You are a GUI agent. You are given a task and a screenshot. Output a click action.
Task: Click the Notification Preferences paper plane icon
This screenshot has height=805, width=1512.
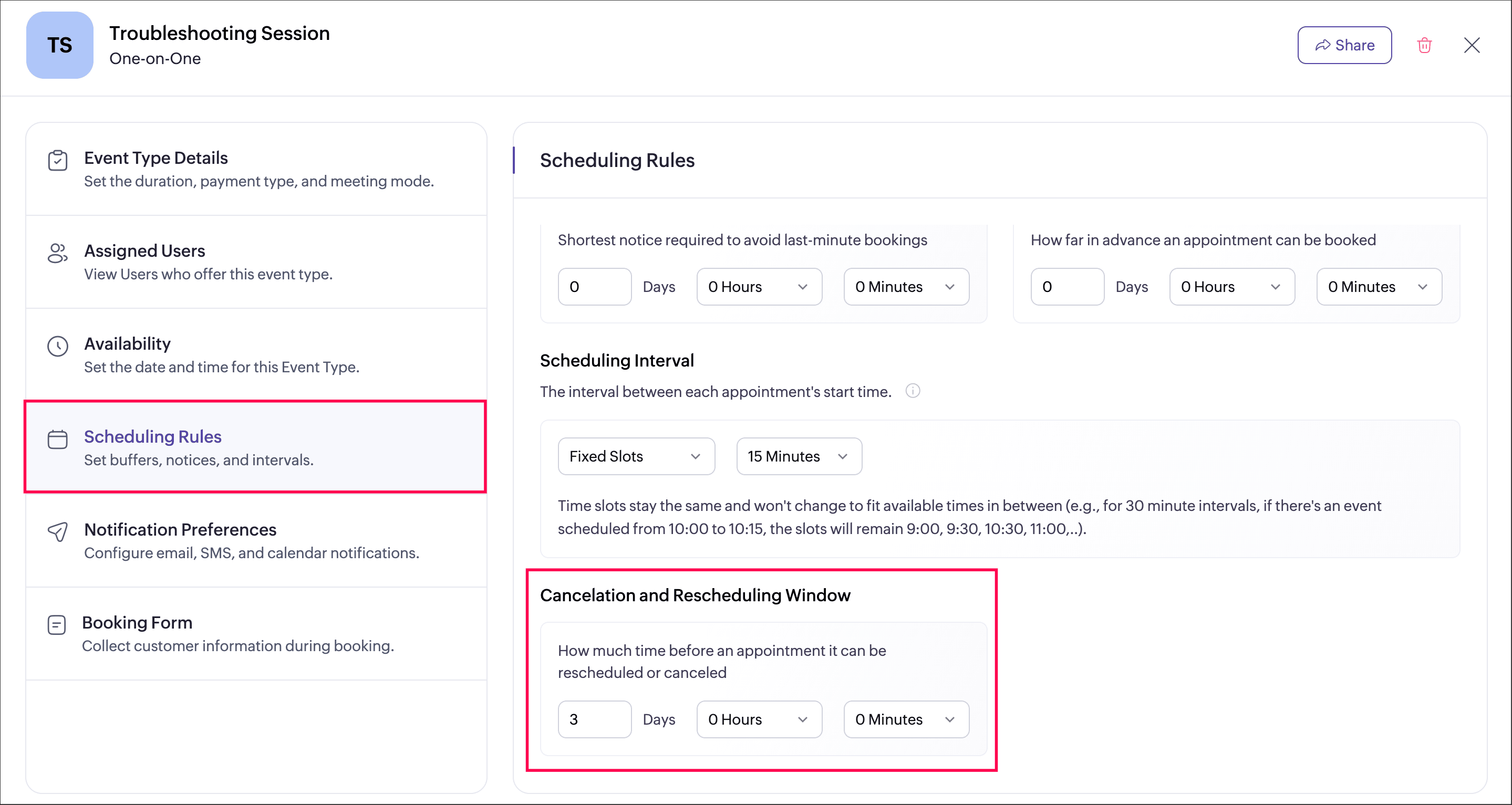click(57, 531)
